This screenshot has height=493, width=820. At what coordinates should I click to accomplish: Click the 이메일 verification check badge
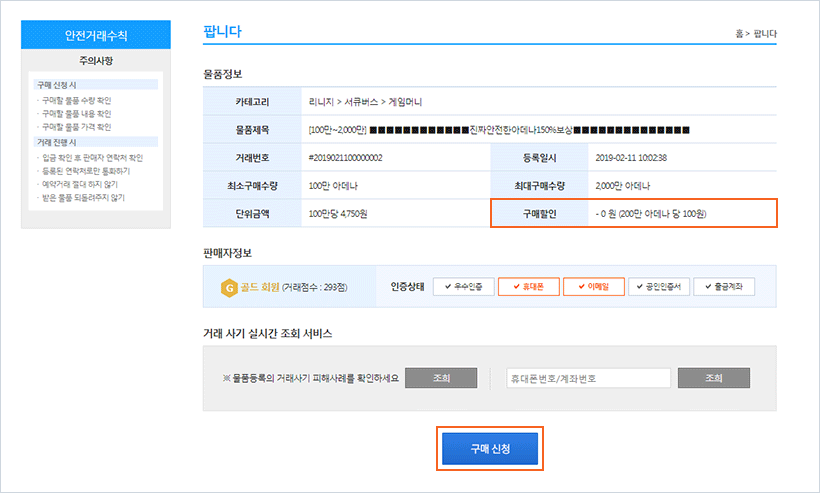(594, 286)
